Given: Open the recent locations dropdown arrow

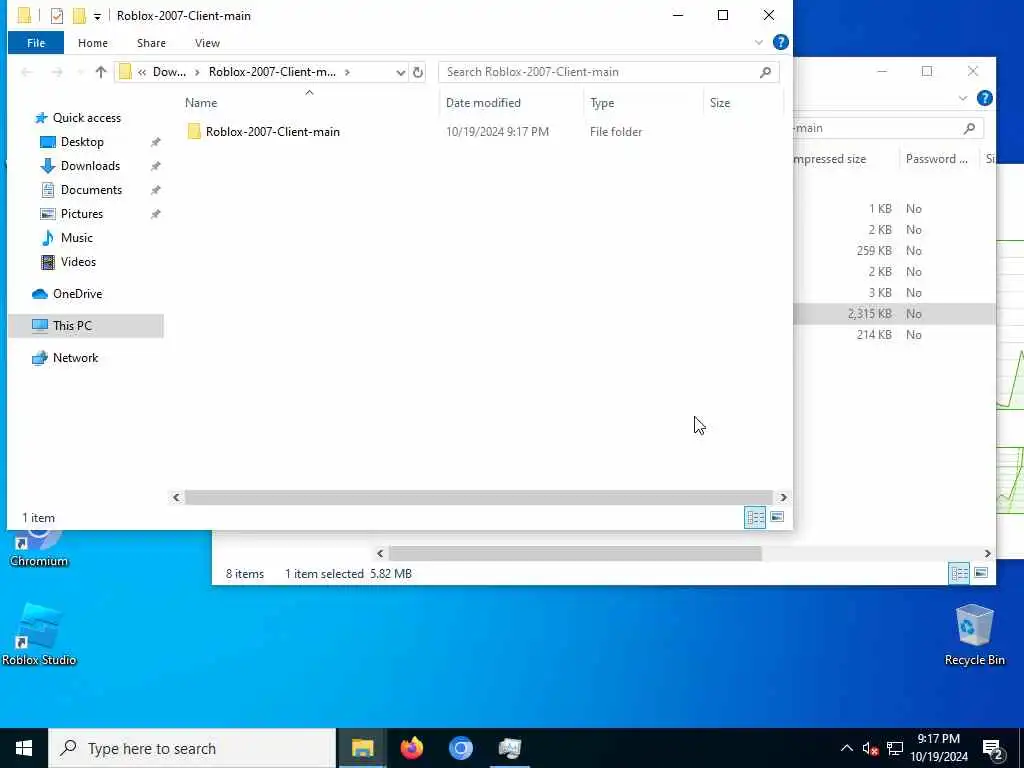Looking at the screenshot, I should (x=80, y=72).
